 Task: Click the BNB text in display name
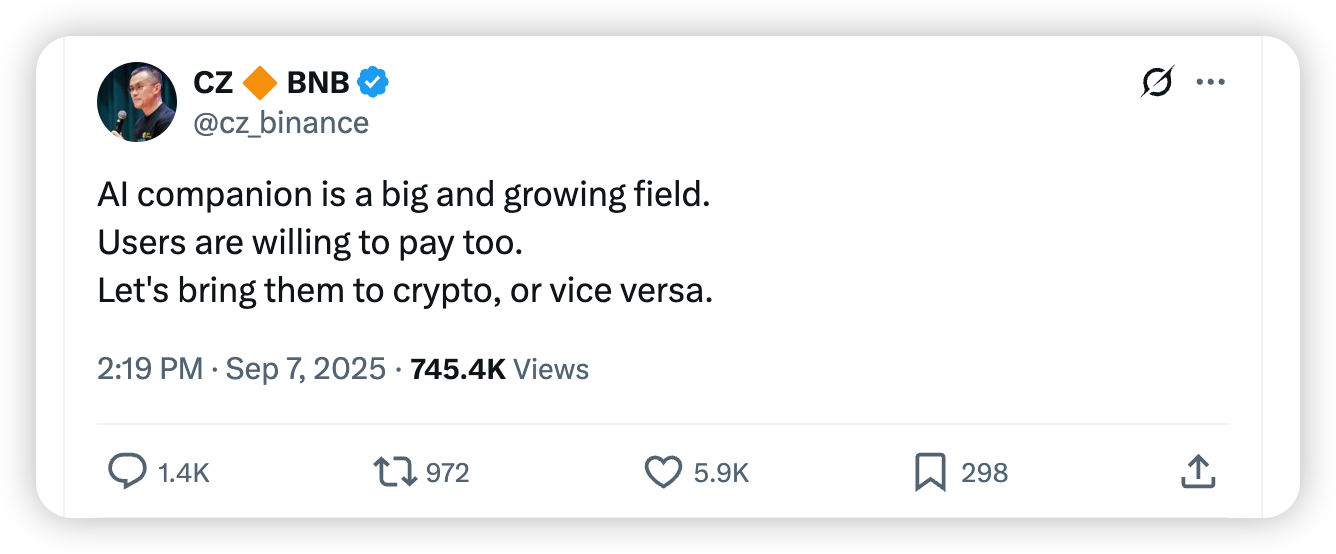click(x=318, y=83)
